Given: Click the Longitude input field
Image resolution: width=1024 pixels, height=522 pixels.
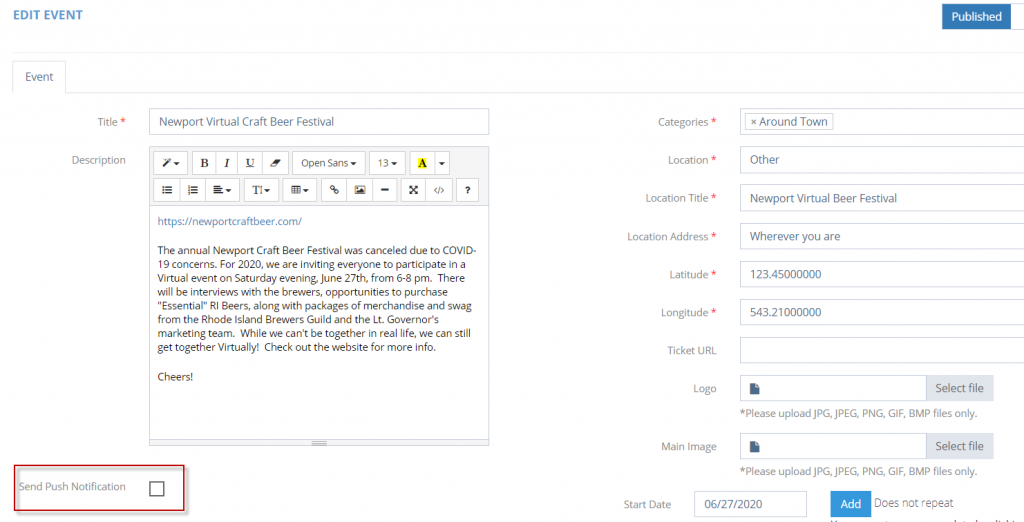Looking at the screenshot, I should [882, 312].
